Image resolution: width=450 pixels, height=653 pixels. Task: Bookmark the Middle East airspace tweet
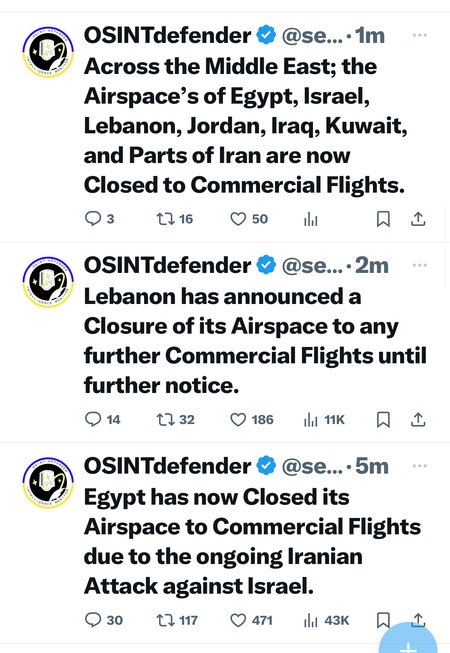click(383, 219)
